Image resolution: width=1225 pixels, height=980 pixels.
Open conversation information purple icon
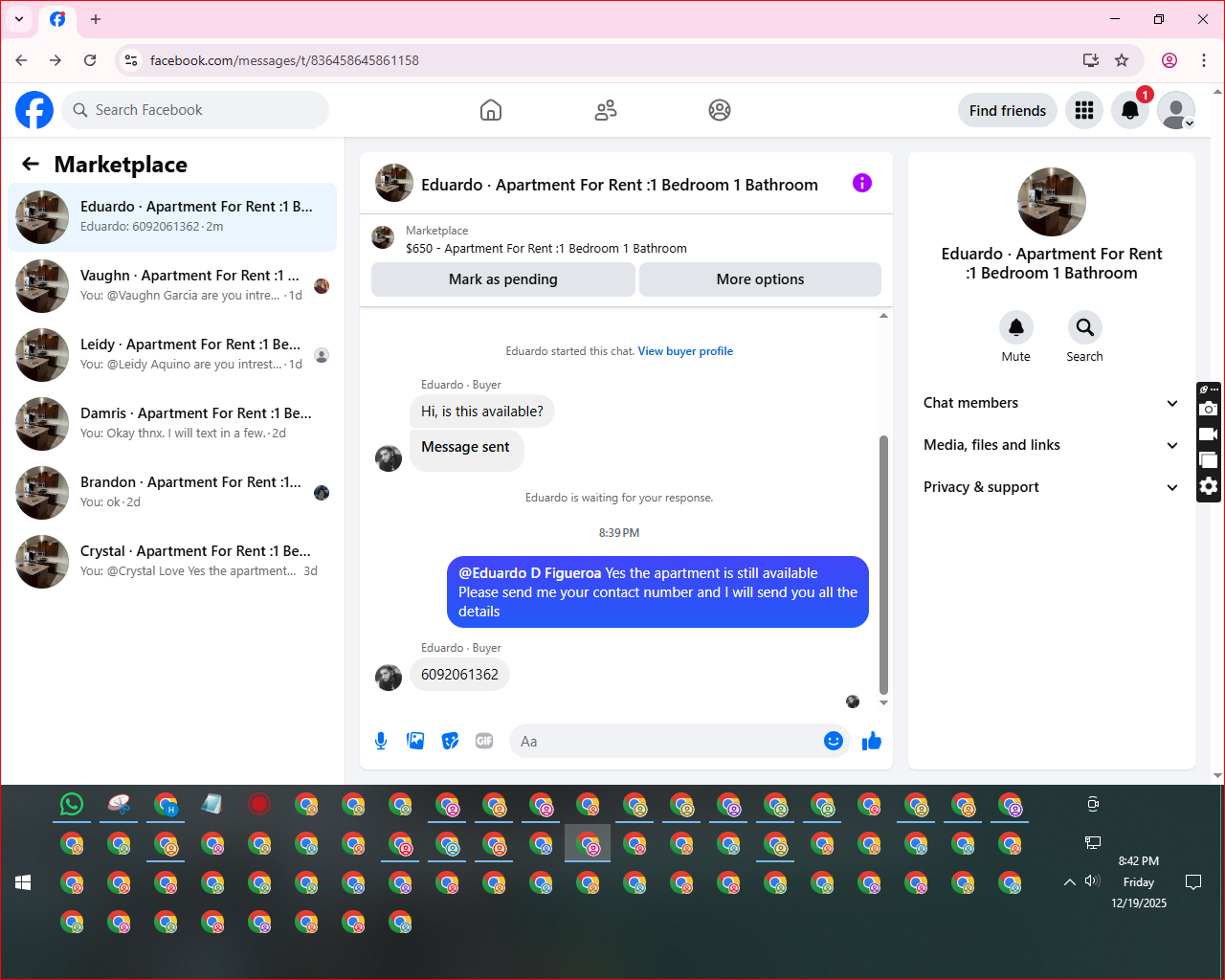(862, 183)
